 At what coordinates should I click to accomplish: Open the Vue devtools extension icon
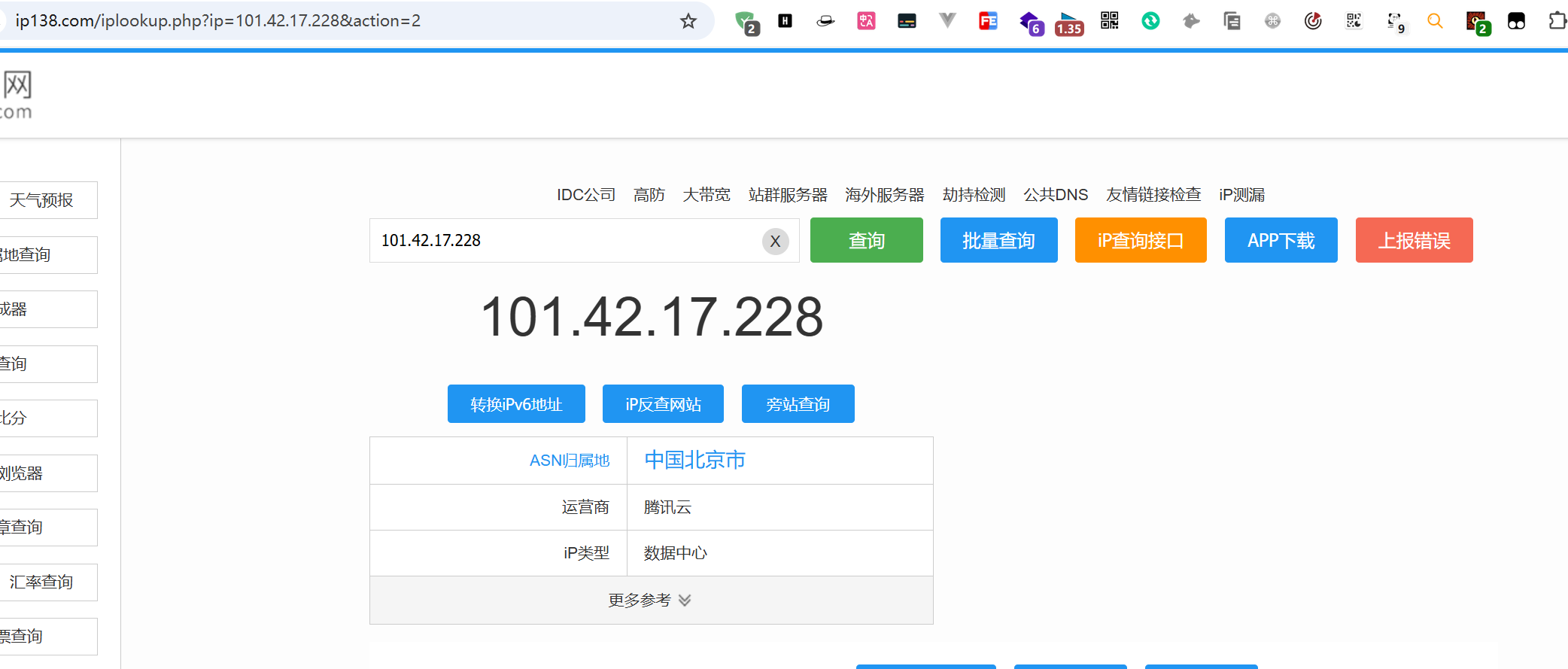(x=947, y=21)
